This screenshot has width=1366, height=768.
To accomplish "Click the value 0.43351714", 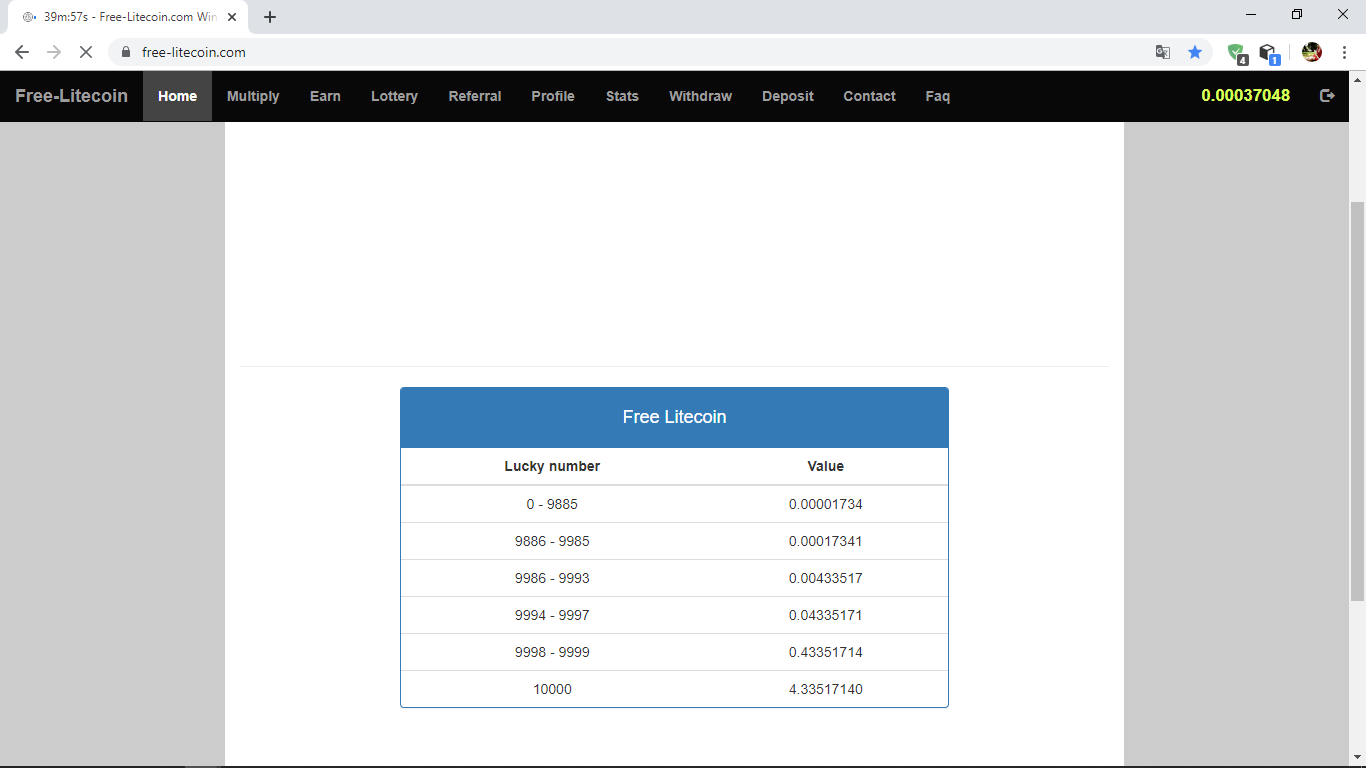I will 826,652.
